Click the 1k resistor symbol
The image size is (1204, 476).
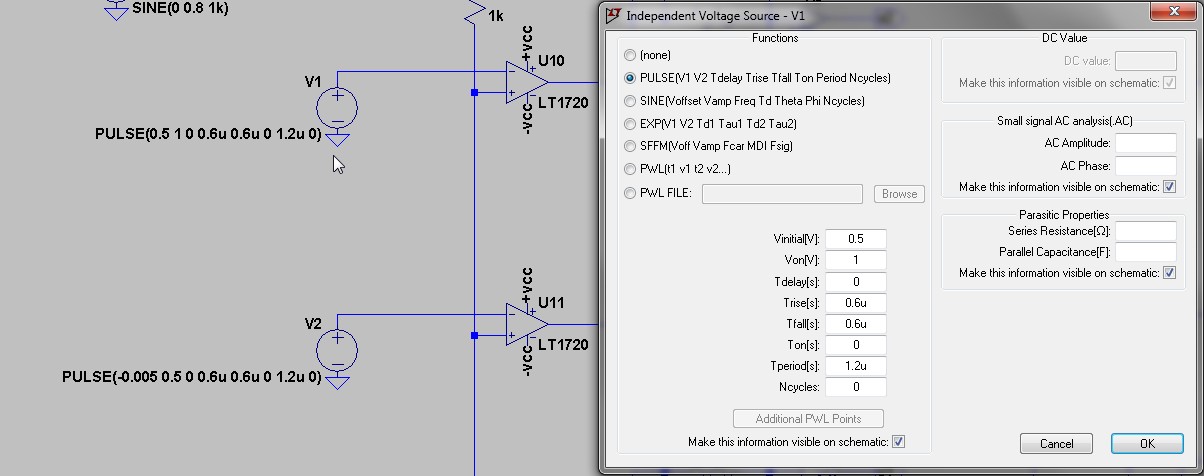point(473,12)
